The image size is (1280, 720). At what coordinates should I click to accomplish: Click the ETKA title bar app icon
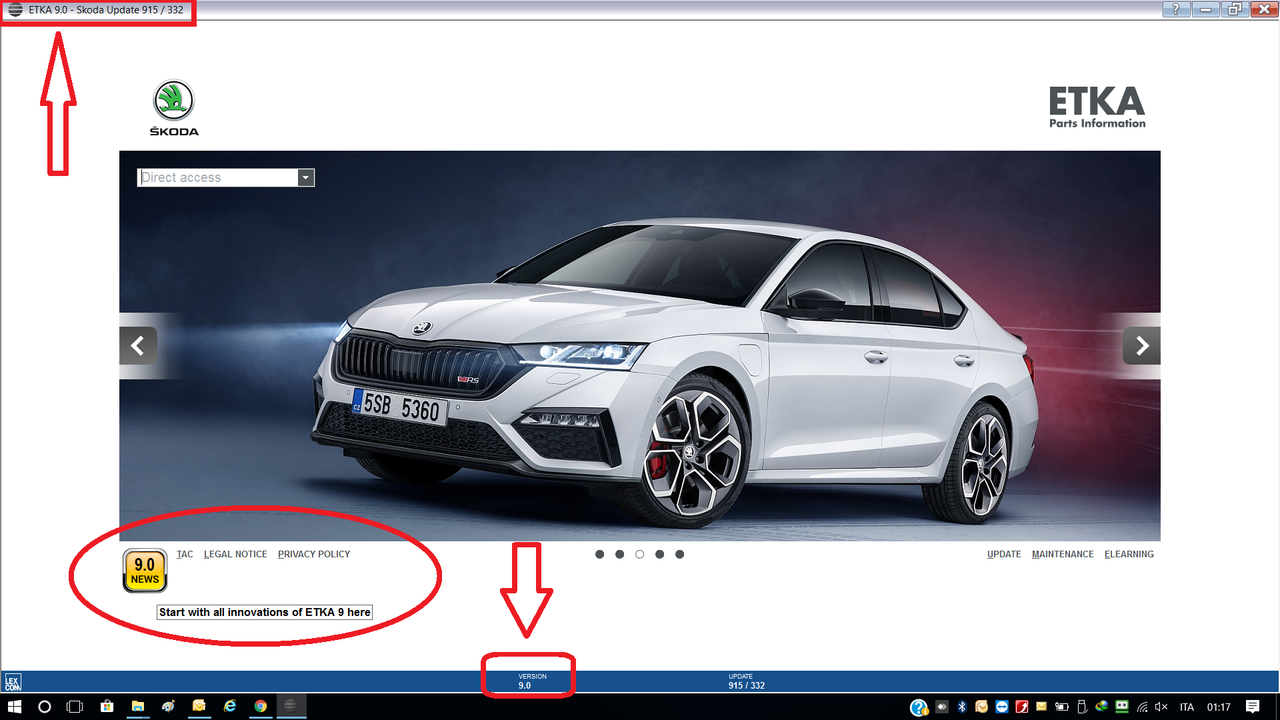click(15, 10)
